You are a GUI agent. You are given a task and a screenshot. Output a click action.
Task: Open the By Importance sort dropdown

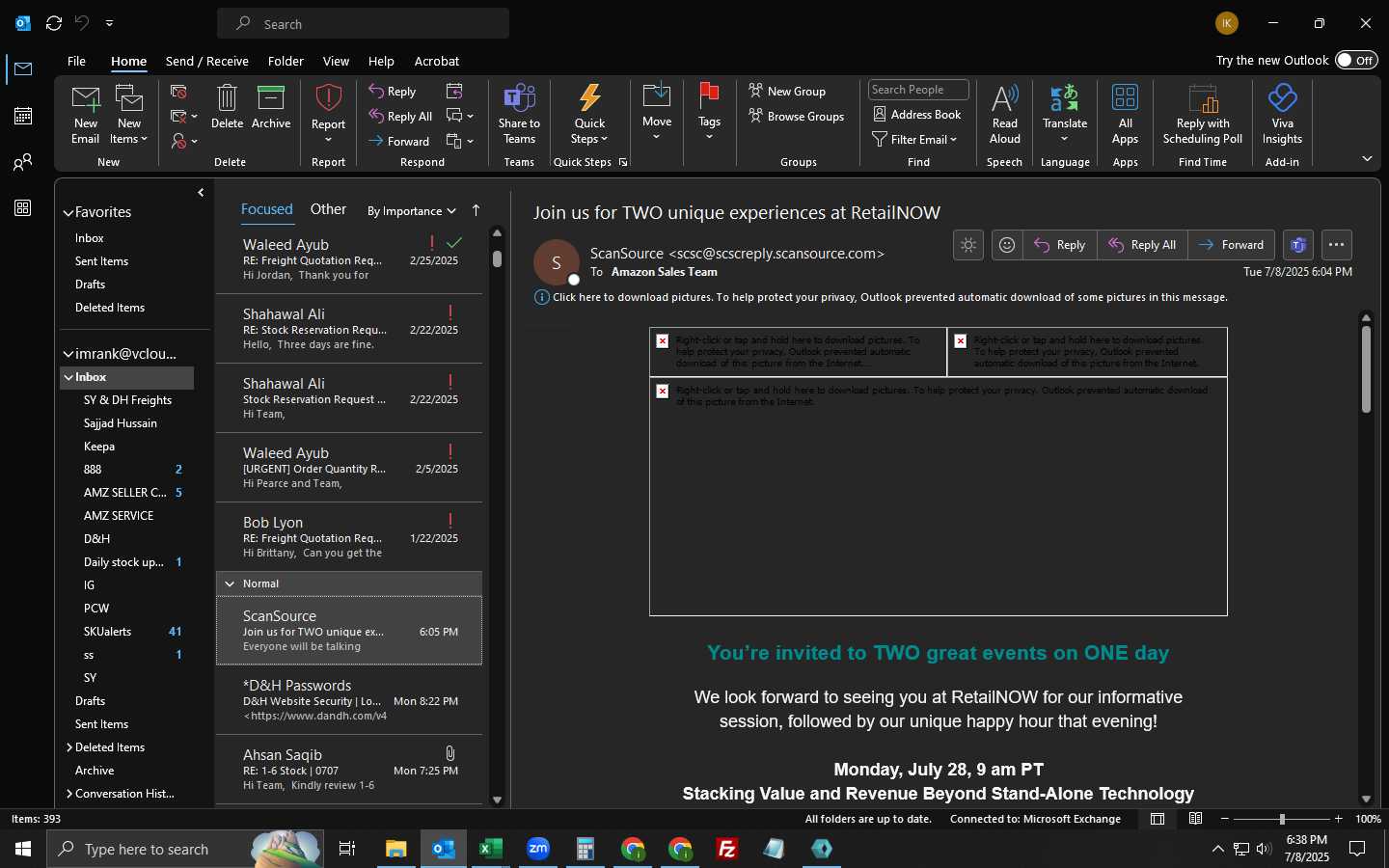tap(411, 211)
